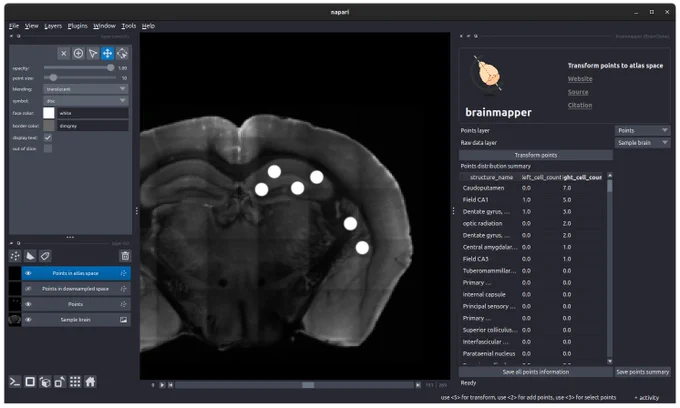This screenshot has width=680, height=408.
Task: Click Save points summary button
Action: [643, 372]
